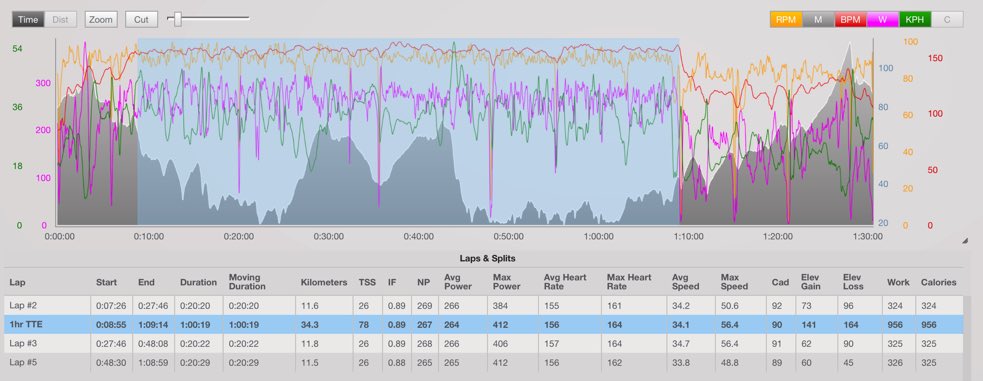983x381 pixels.
Task: Click the Kilometers column header
Action: [323, 282]
